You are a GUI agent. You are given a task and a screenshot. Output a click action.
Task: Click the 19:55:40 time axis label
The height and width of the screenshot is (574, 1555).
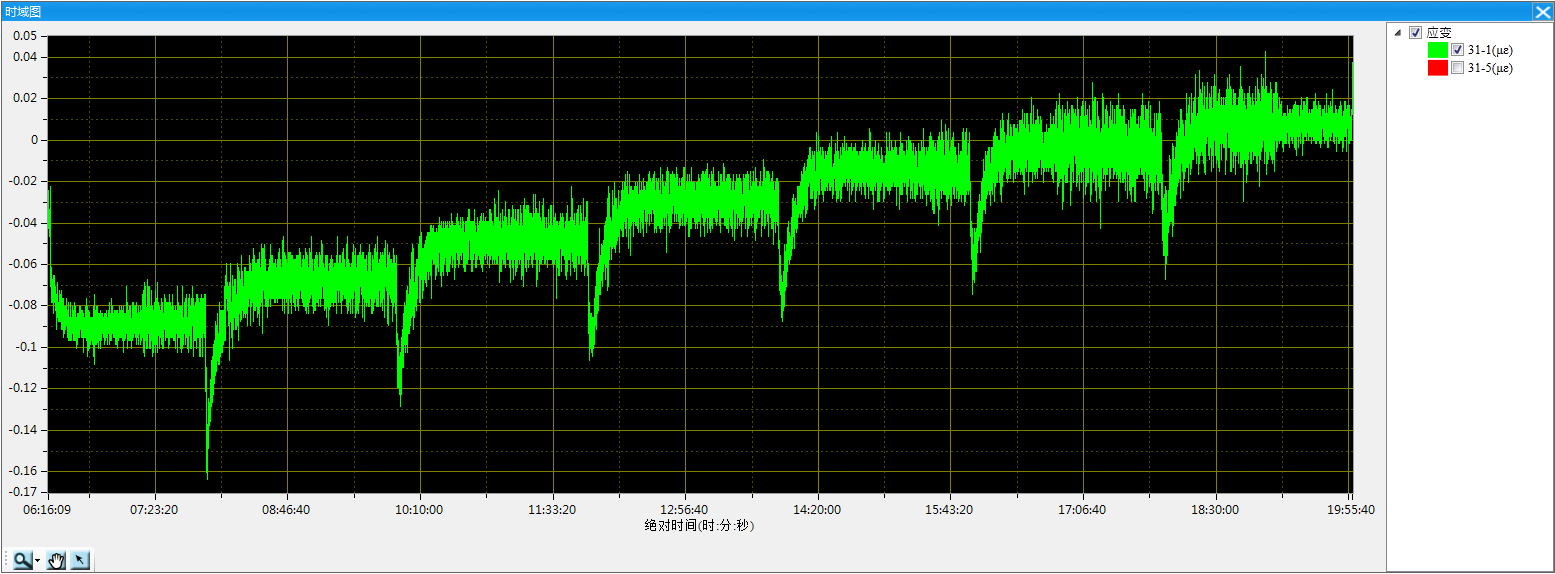(1350, 510)
